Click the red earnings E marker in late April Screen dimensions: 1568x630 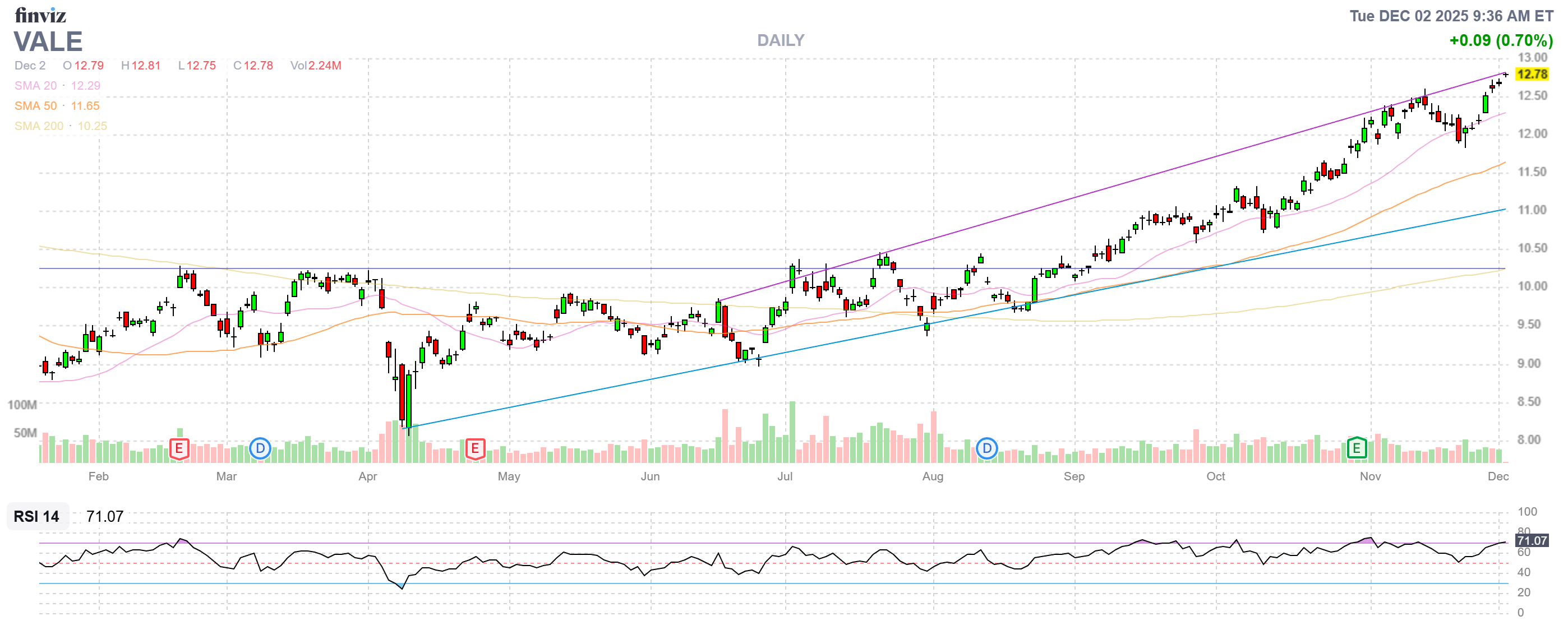click(x=475, y=449)
